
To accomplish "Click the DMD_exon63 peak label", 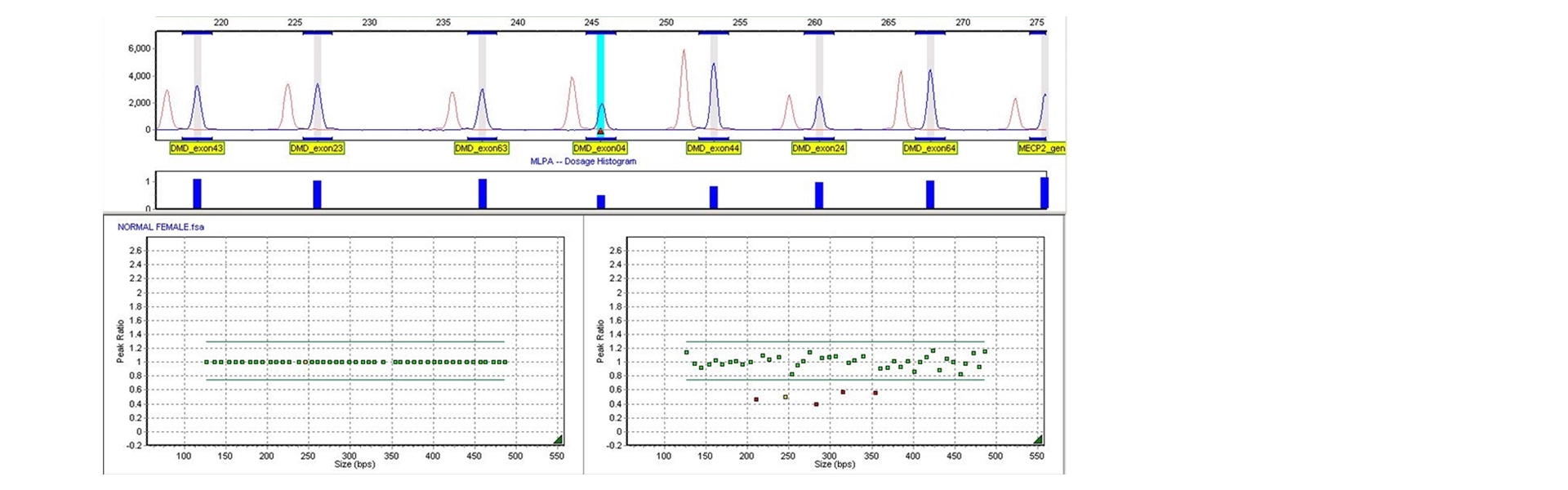I will pyautogui.click(x=482, y=149).
